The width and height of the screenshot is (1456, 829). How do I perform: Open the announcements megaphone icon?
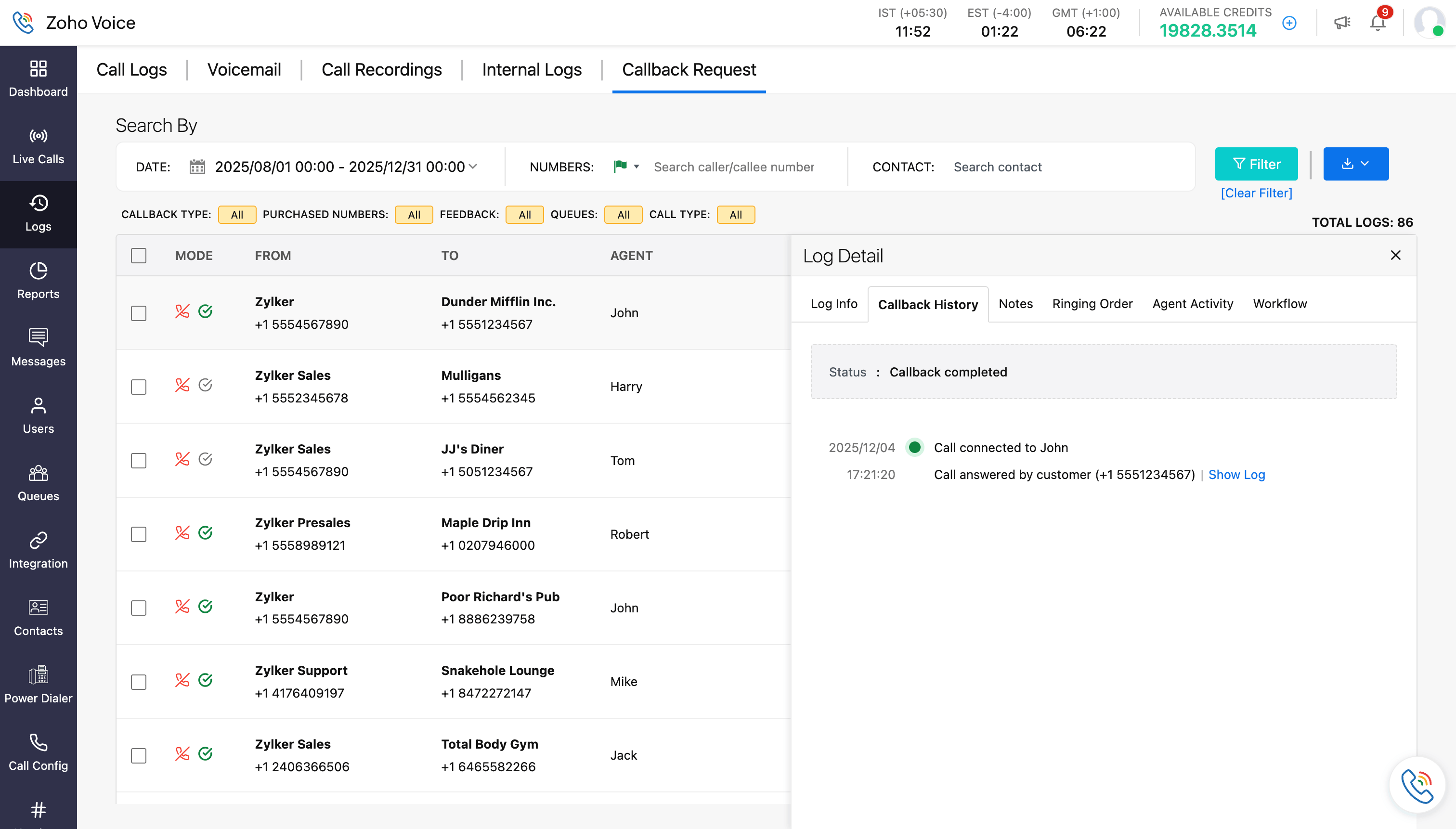click(1342, 22)
